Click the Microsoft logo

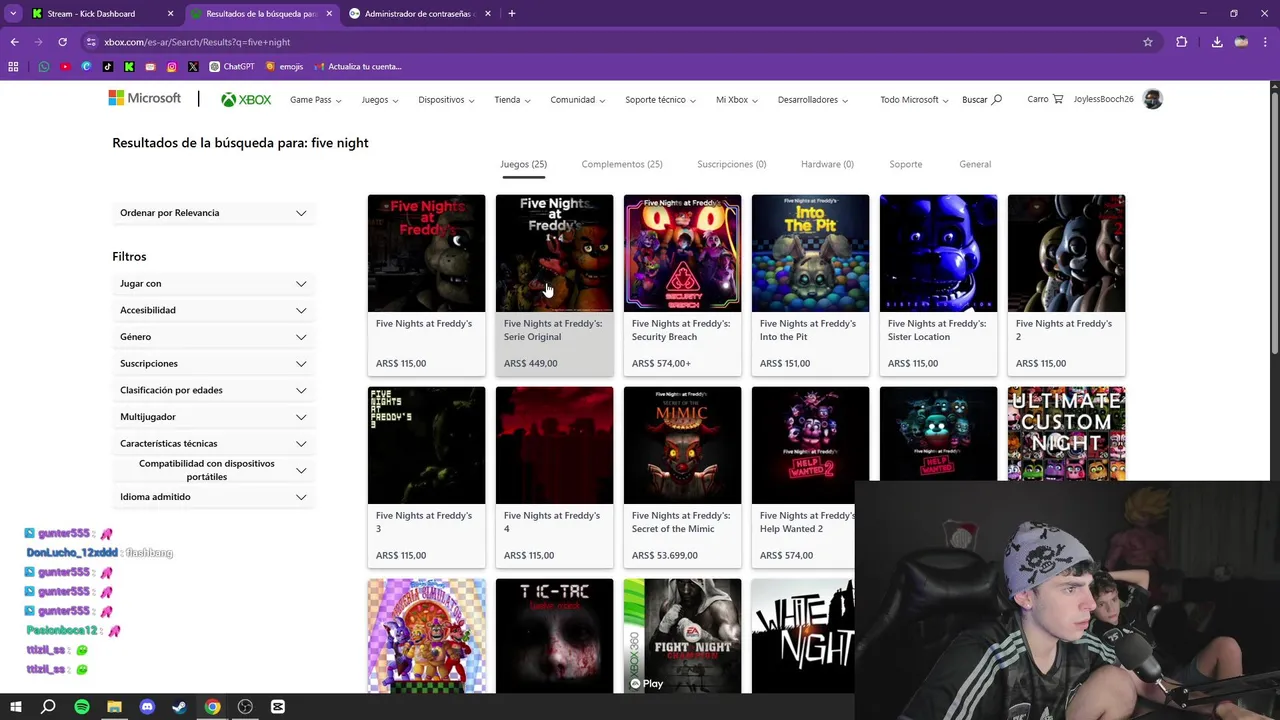point(145,98)
